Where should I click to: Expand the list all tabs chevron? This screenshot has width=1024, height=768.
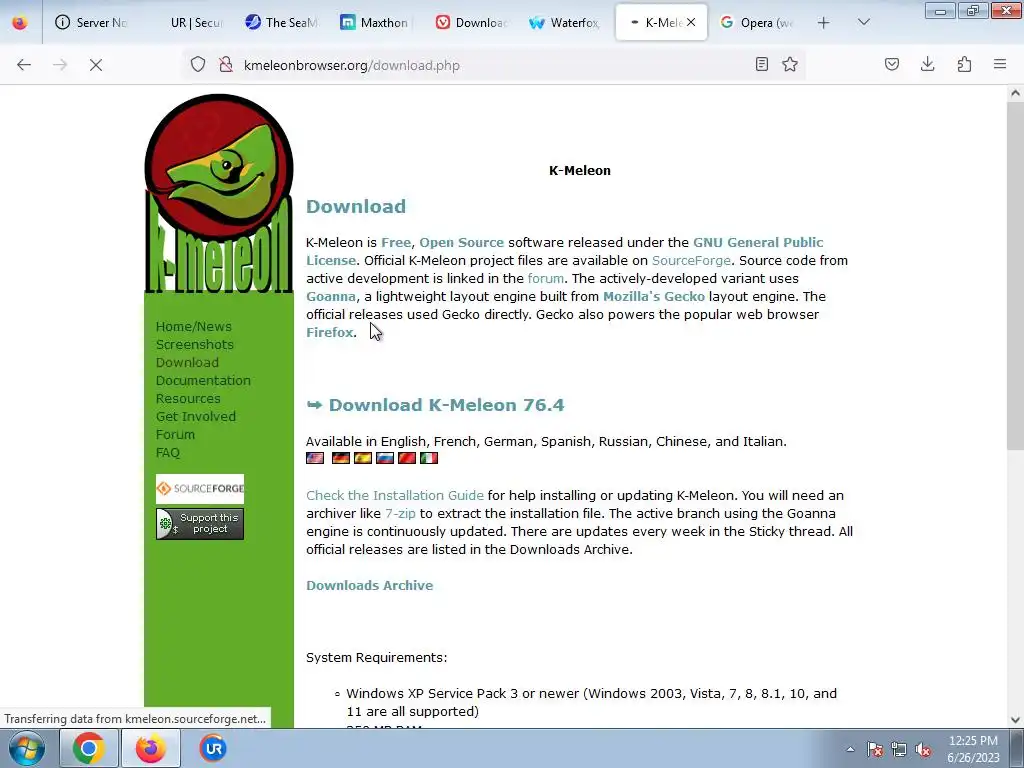[x=863, y=22]
